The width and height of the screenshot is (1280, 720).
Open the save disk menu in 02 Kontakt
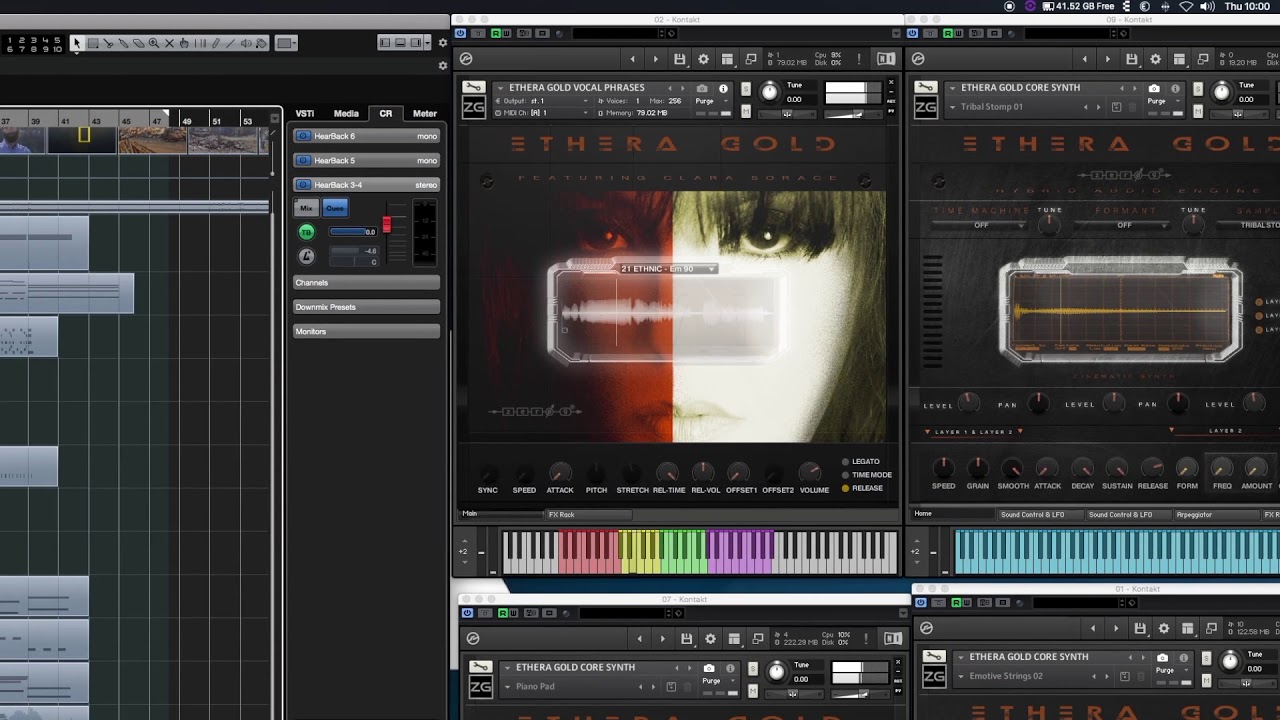[680, 59]
